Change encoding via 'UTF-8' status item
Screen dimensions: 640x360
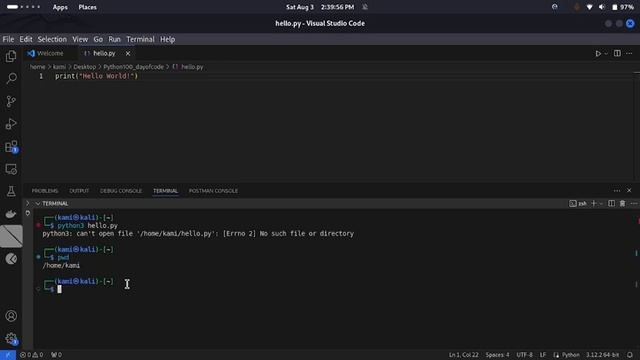click(524, 355)
